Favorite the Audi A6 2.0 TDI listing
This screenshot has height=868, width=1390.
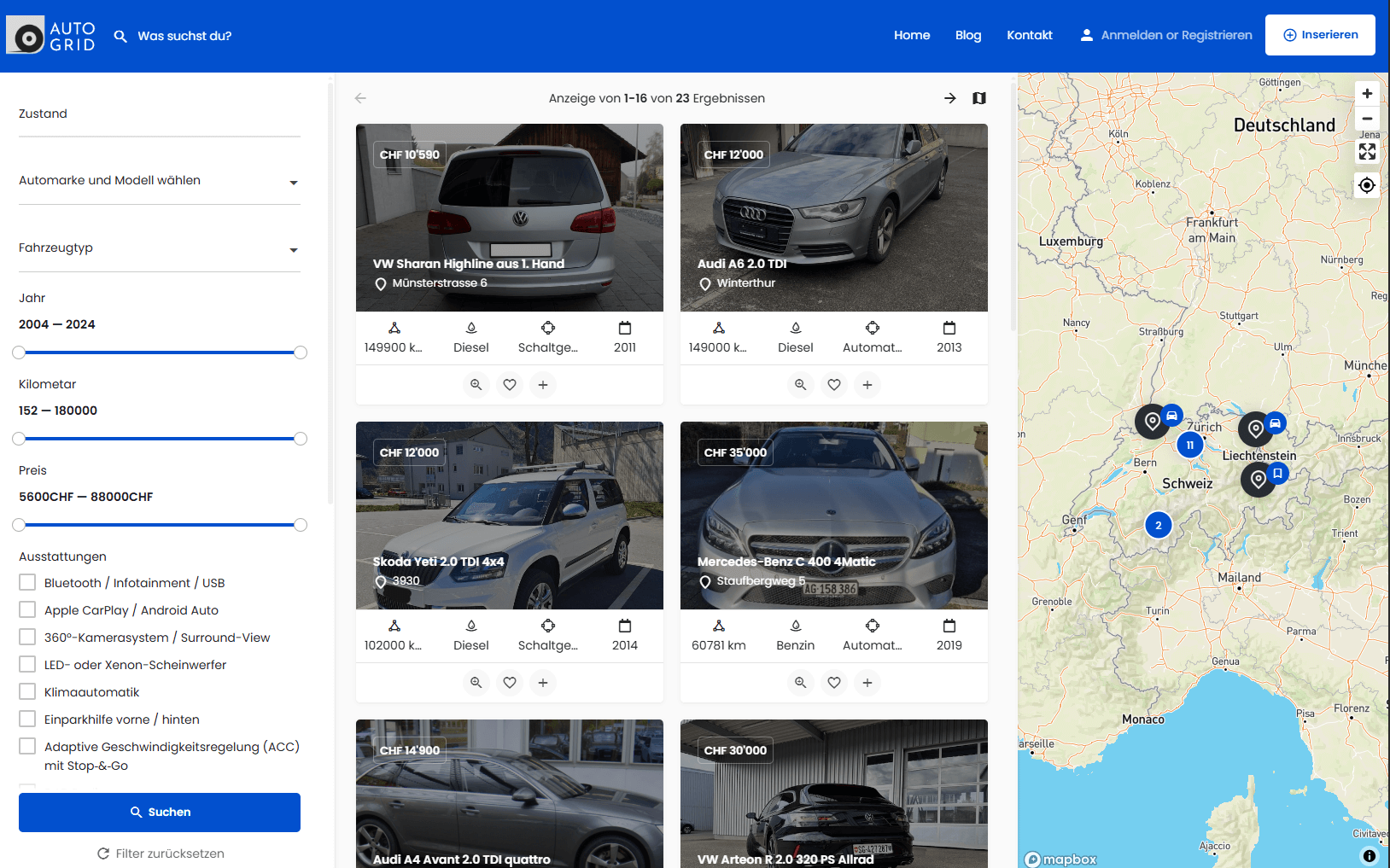click(834, 385)
